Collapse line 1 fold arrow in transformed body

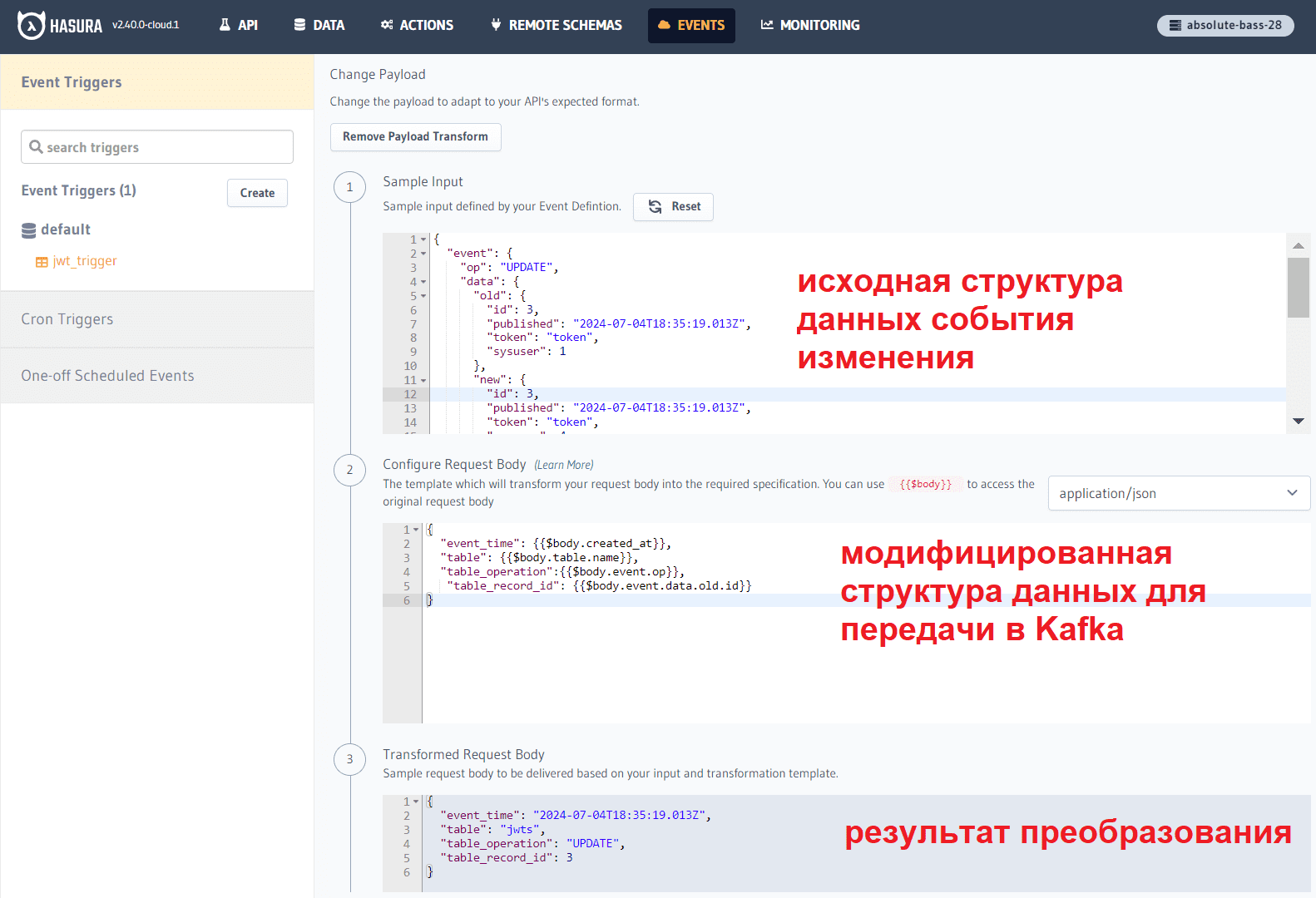click(x=417, y=802)
